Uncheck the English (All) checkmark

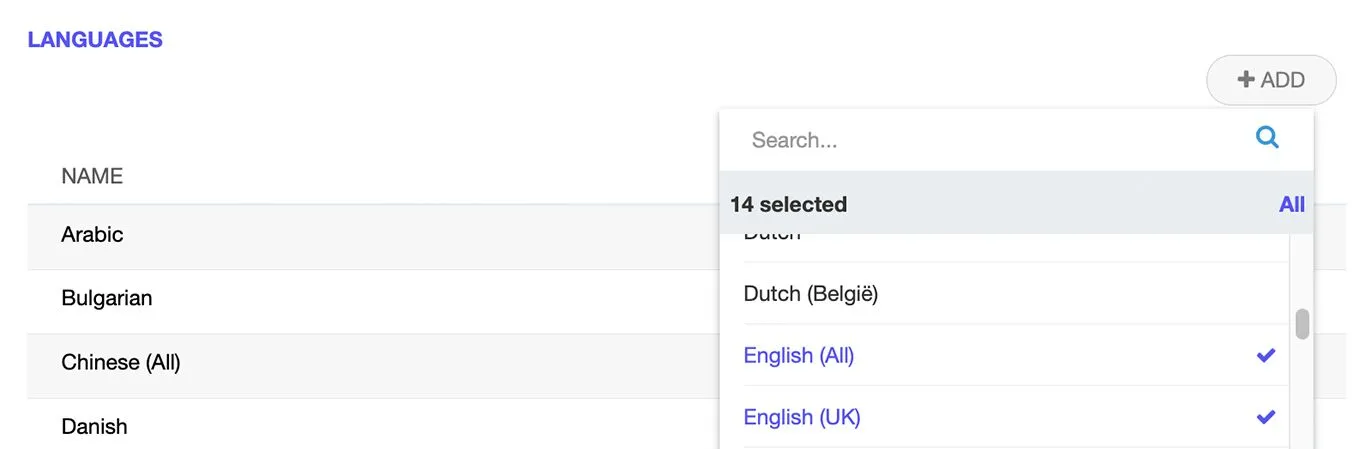1266,355
